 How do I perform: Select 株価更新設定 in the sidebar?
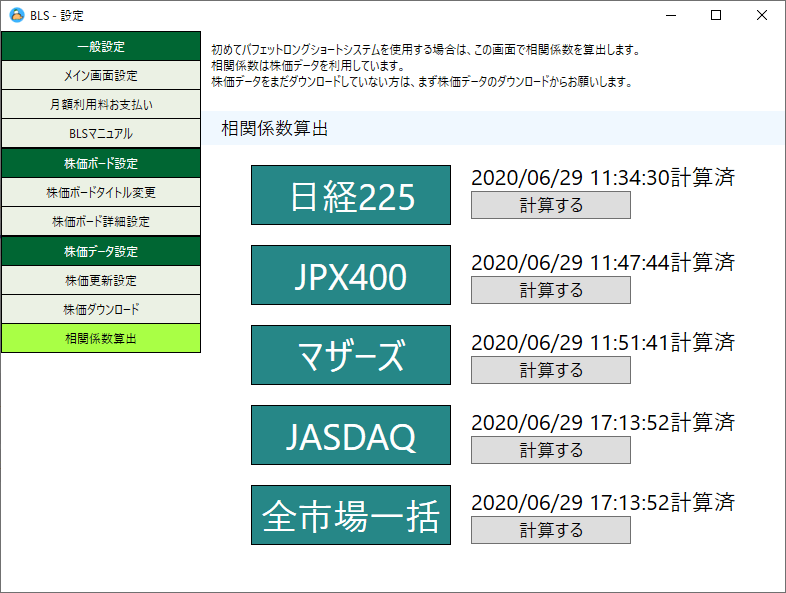click(101, 280)
